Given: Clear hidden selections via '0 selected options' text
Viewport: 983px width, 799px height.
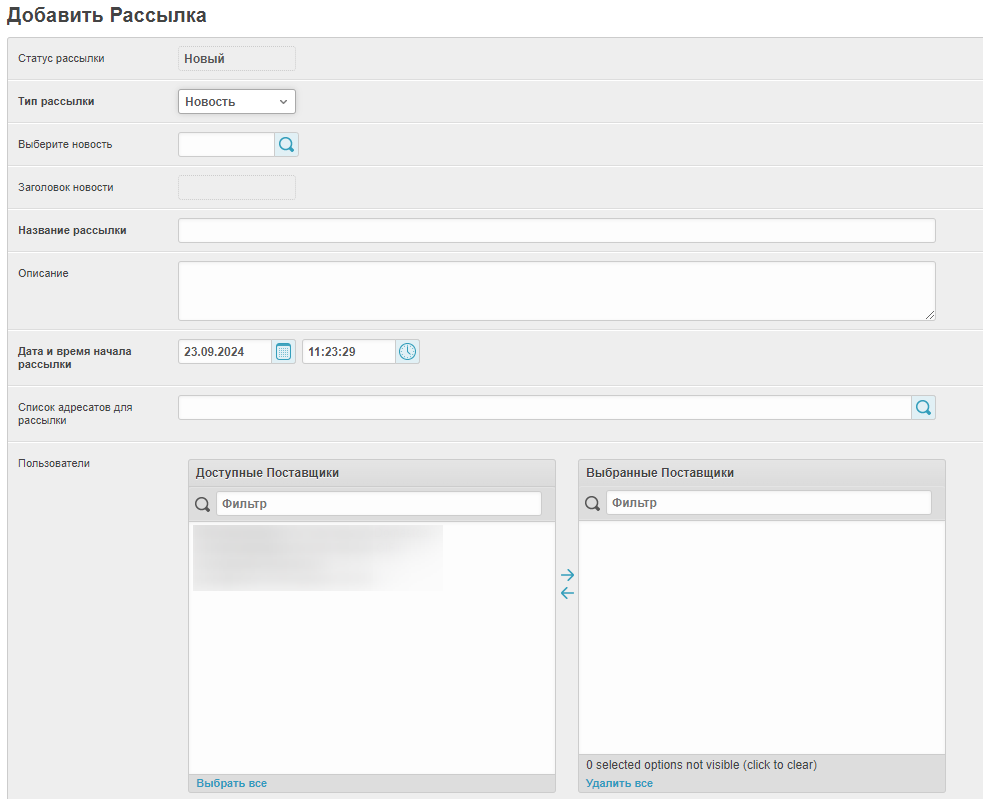Looking at the screenshot, I should pyautogui.click(x=701, y=765).
